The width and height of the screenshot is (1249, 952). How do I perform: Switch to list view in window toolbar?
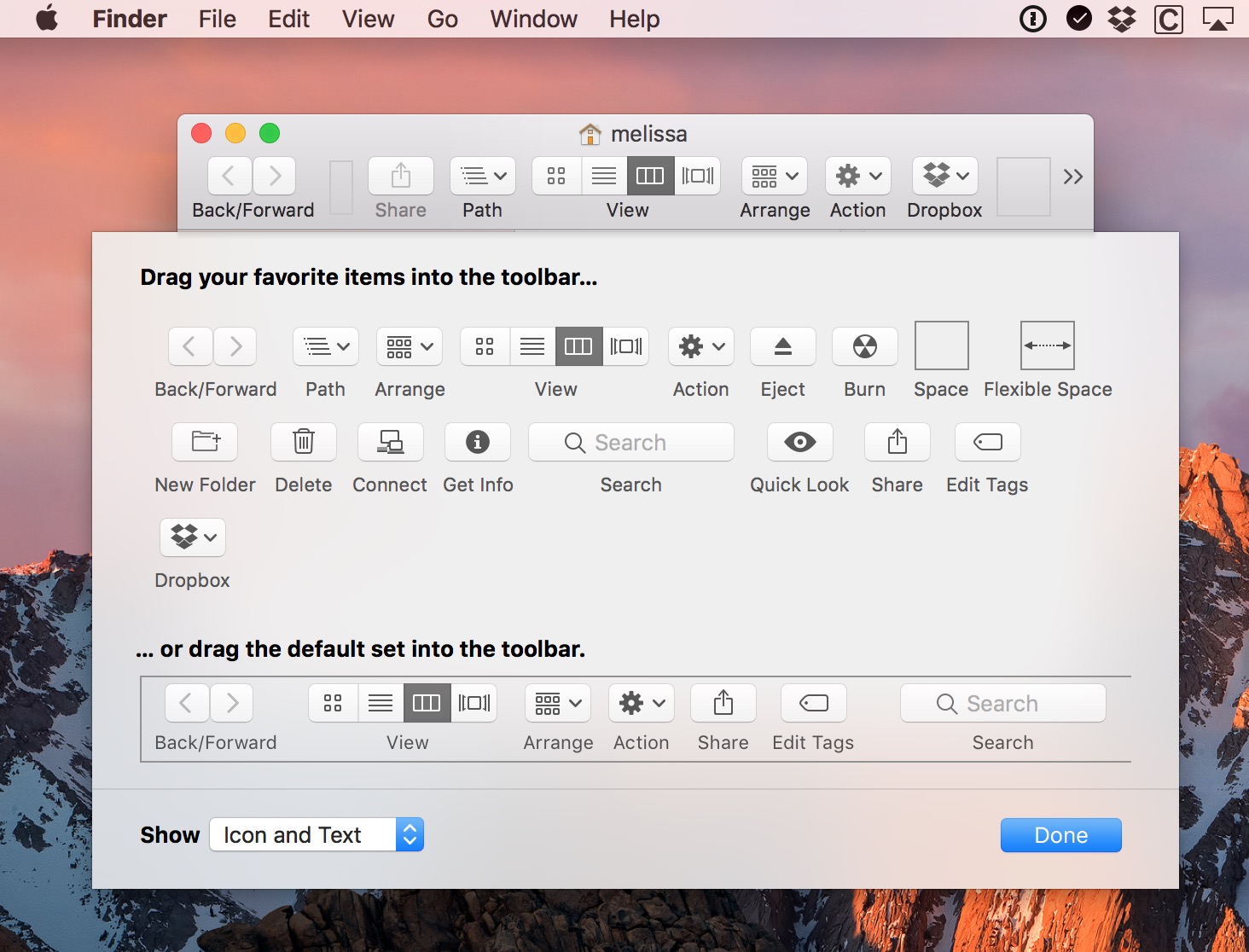(604, 177)
